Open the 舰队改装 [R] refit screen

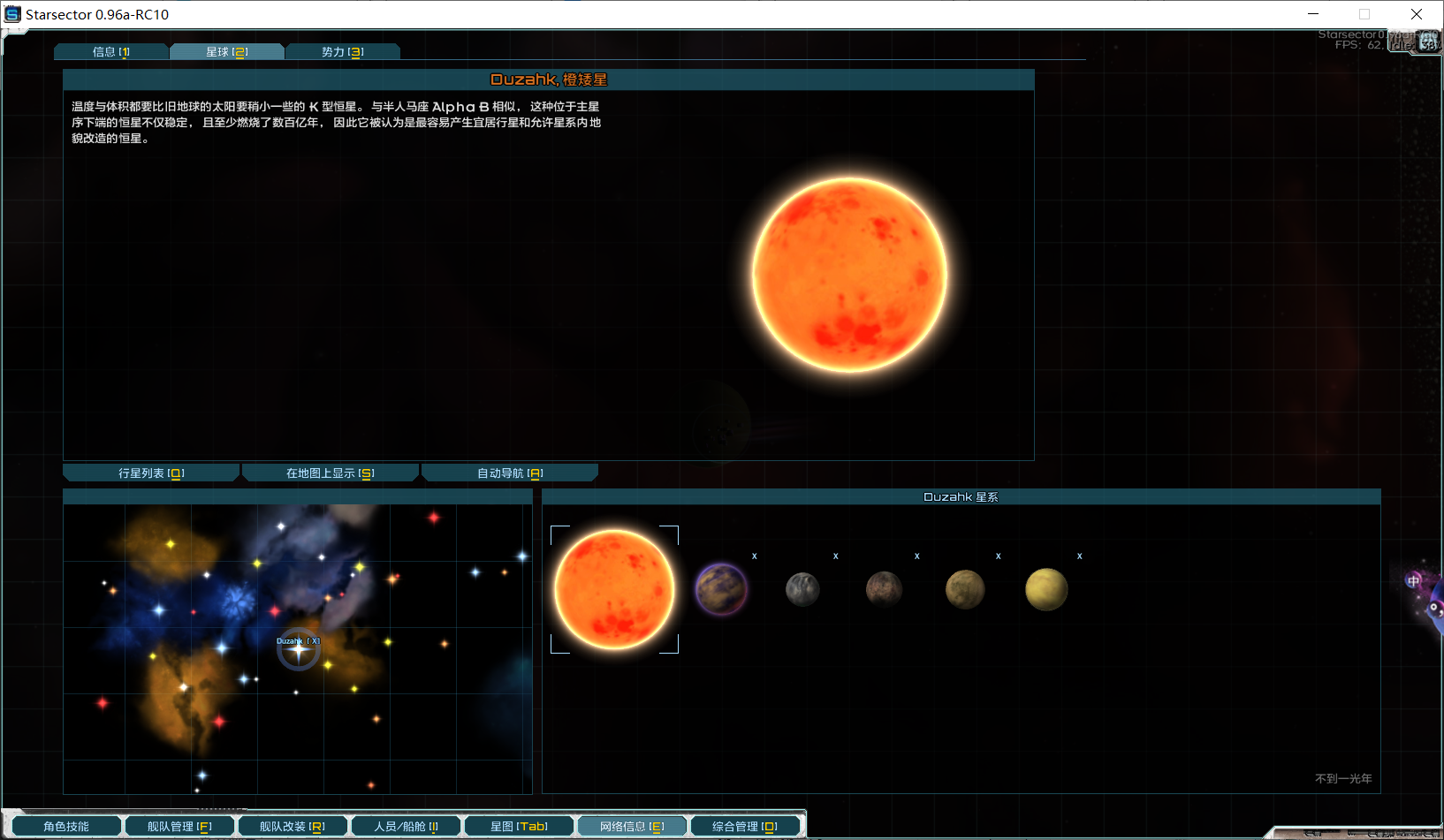pos(293,827)
